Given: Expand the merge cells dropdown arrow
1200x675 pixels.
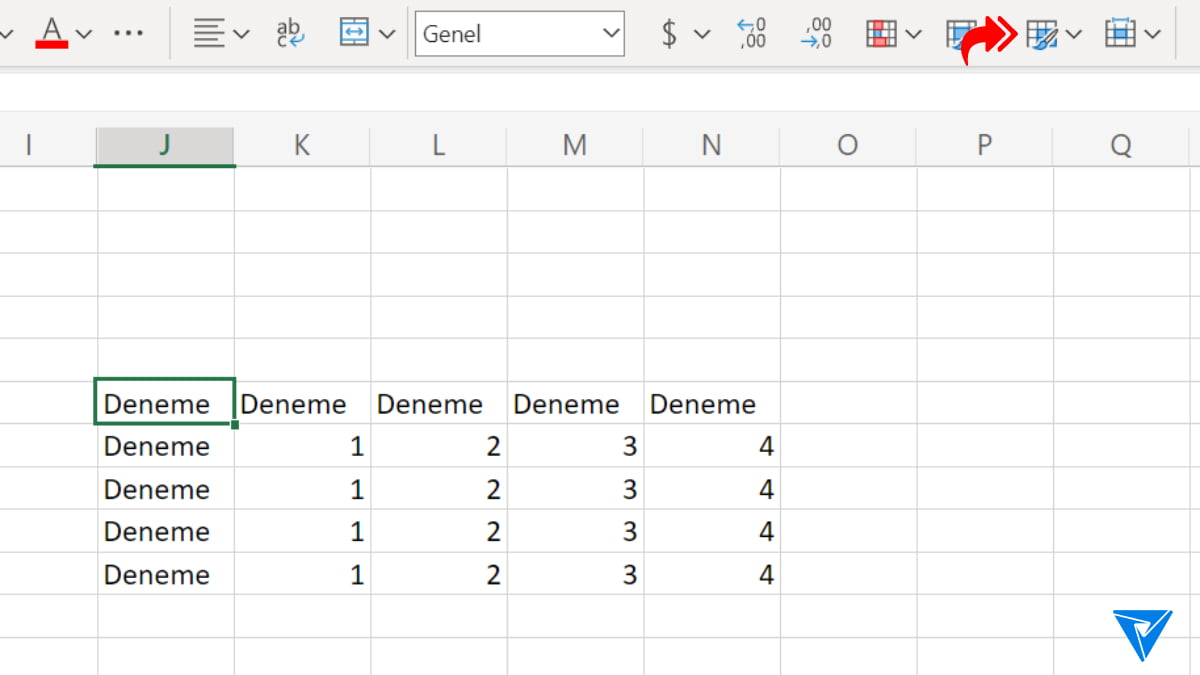Looking at the screenshot, I should (x=388, y=34).
